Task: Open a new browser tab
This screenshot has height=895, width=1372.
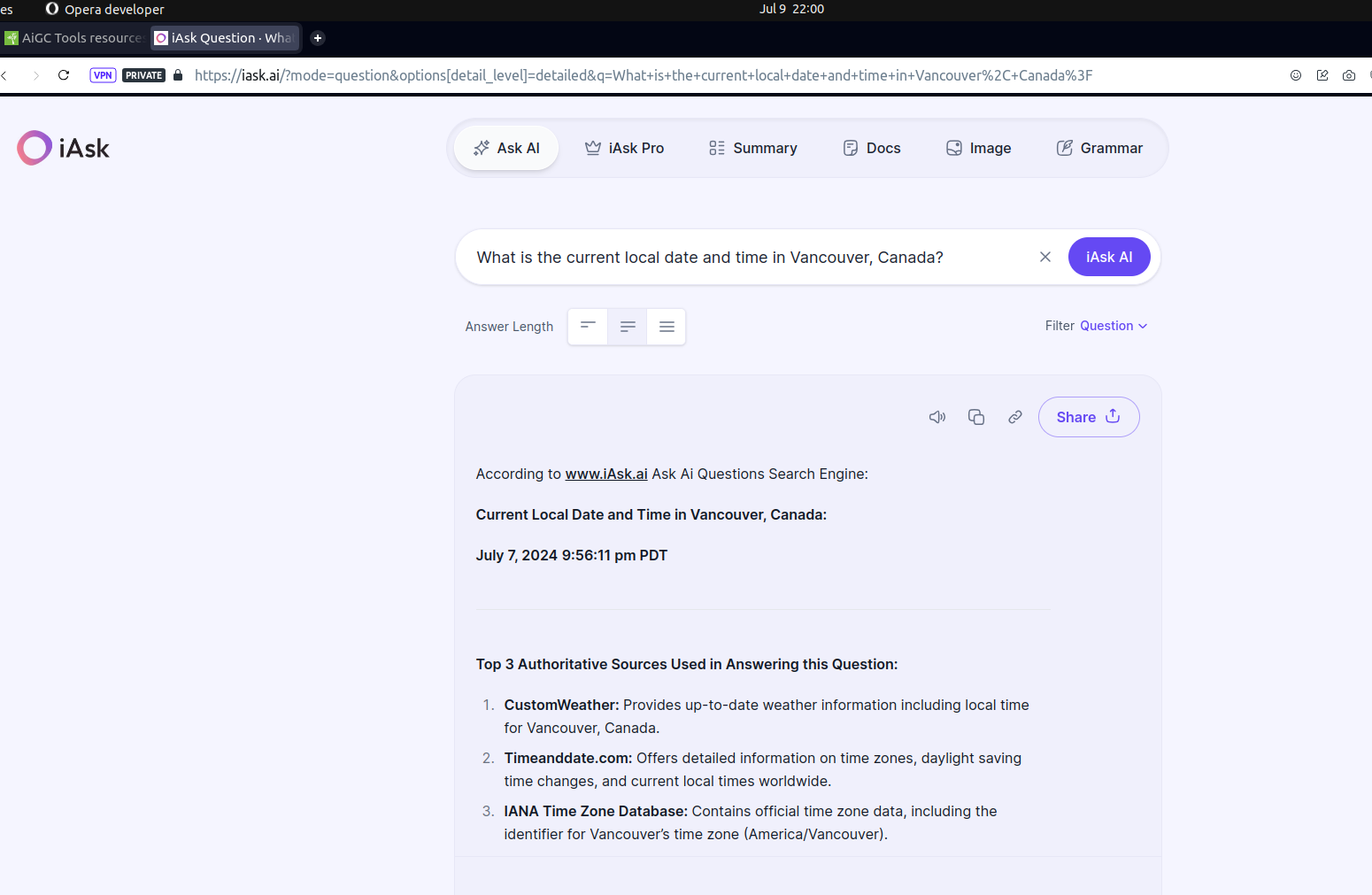Action: coord(318,38)
